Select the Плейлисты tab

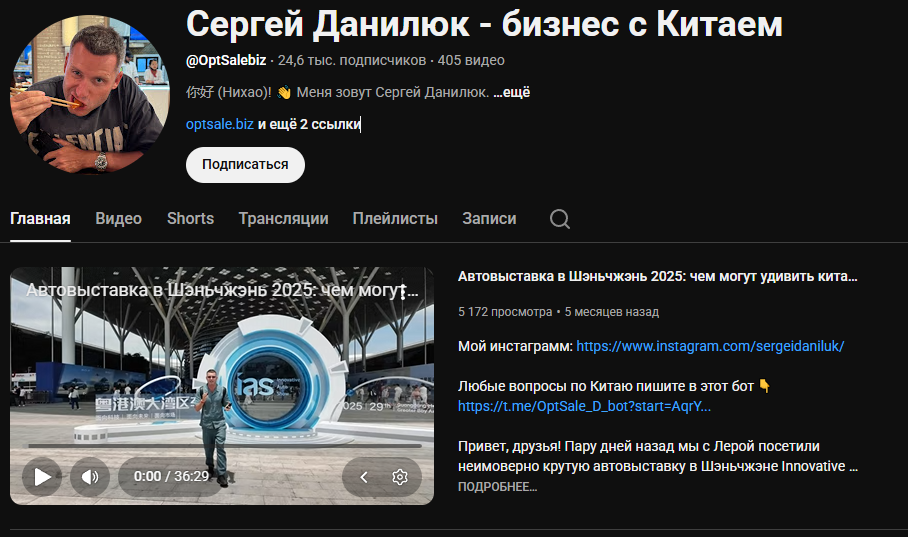[395, 219]
